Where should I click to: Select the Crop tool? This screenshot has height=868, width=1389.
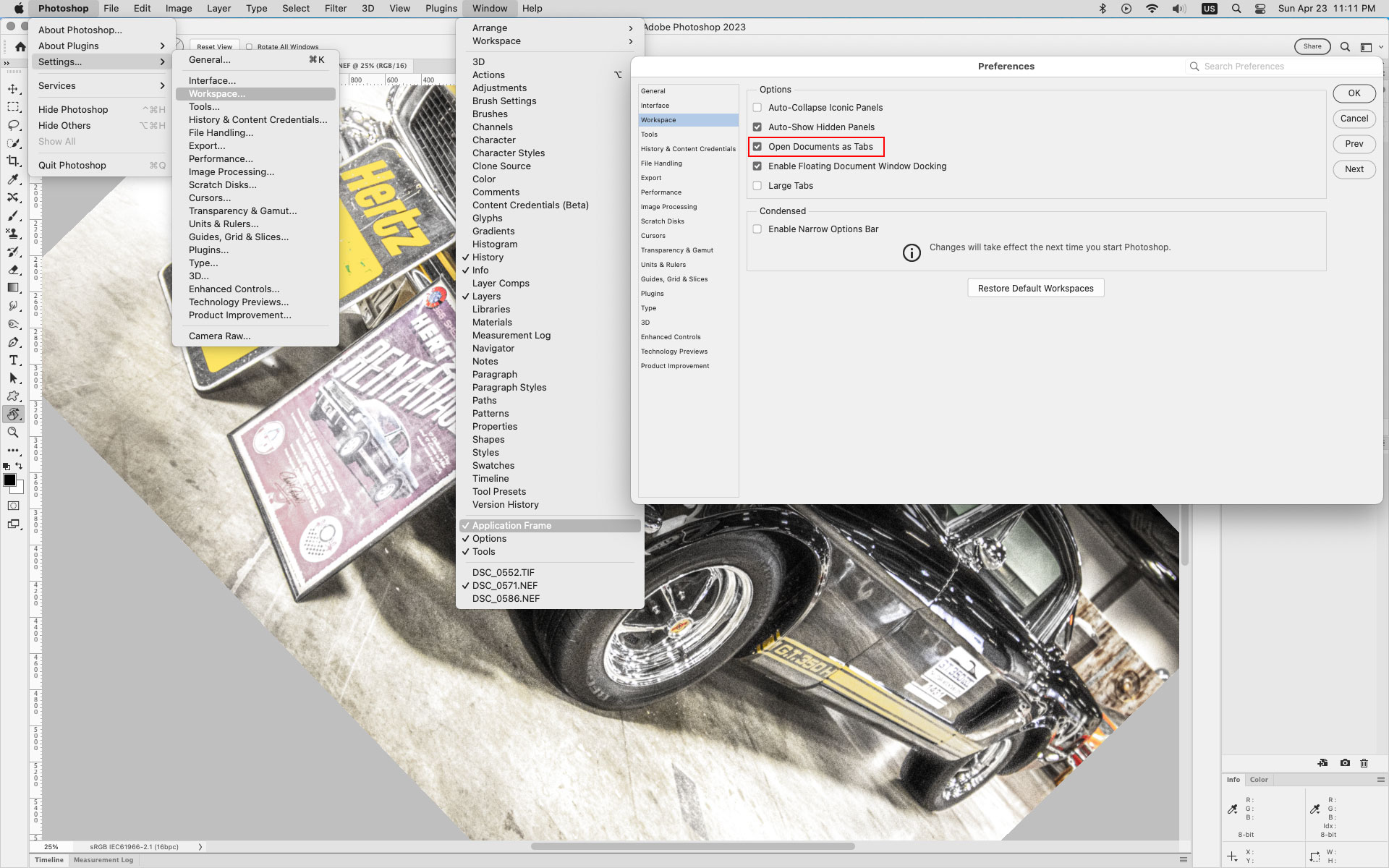14,161
